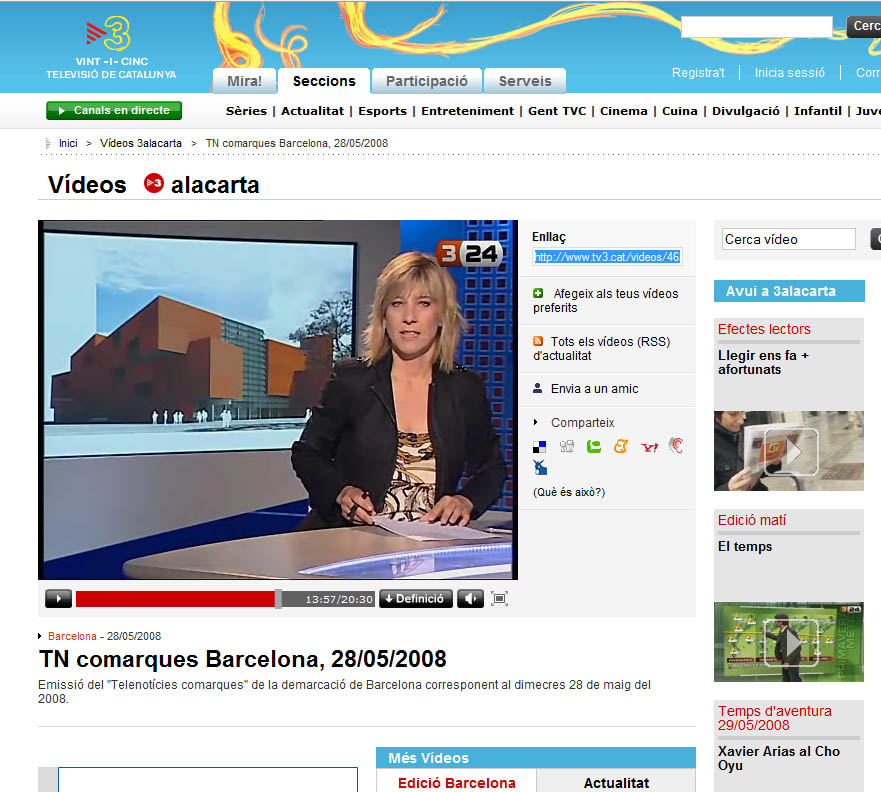Click the red 3alacarta logo icon
The width and height of the screenshot is (881, 792).
coord(153,183)
